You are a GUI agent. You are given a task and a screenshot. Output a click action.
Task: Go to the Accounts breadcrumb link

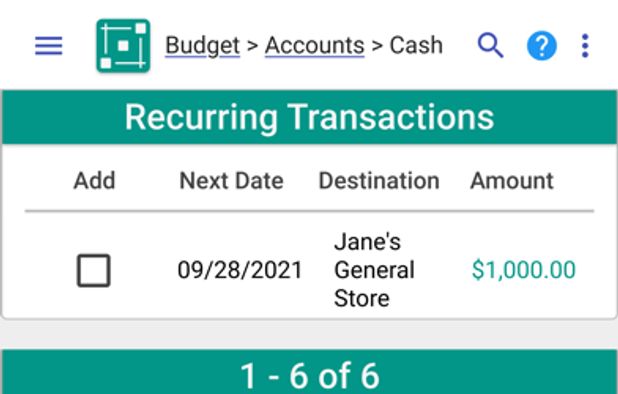pos(315,46)
